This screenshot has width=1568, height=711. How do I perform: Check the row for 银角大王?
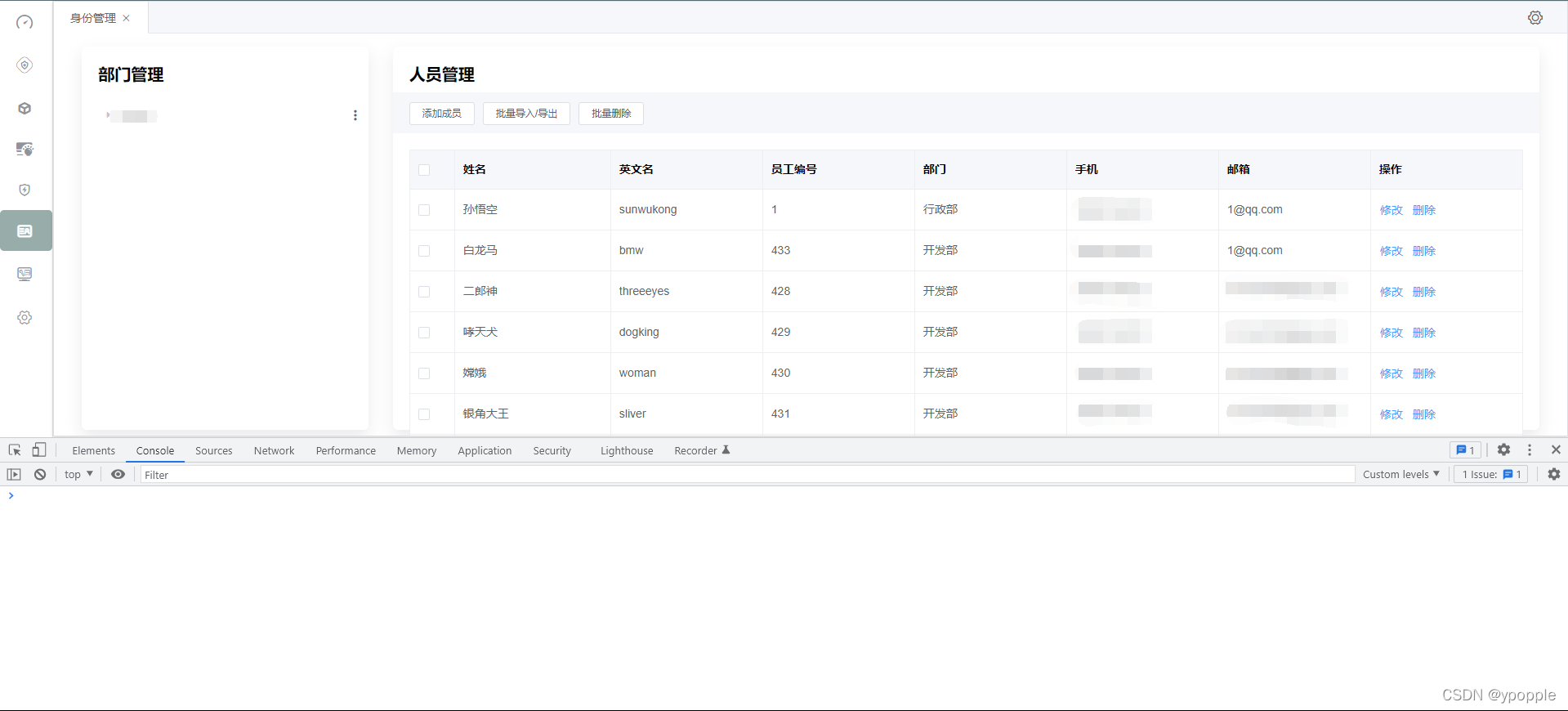pos(424,414)
